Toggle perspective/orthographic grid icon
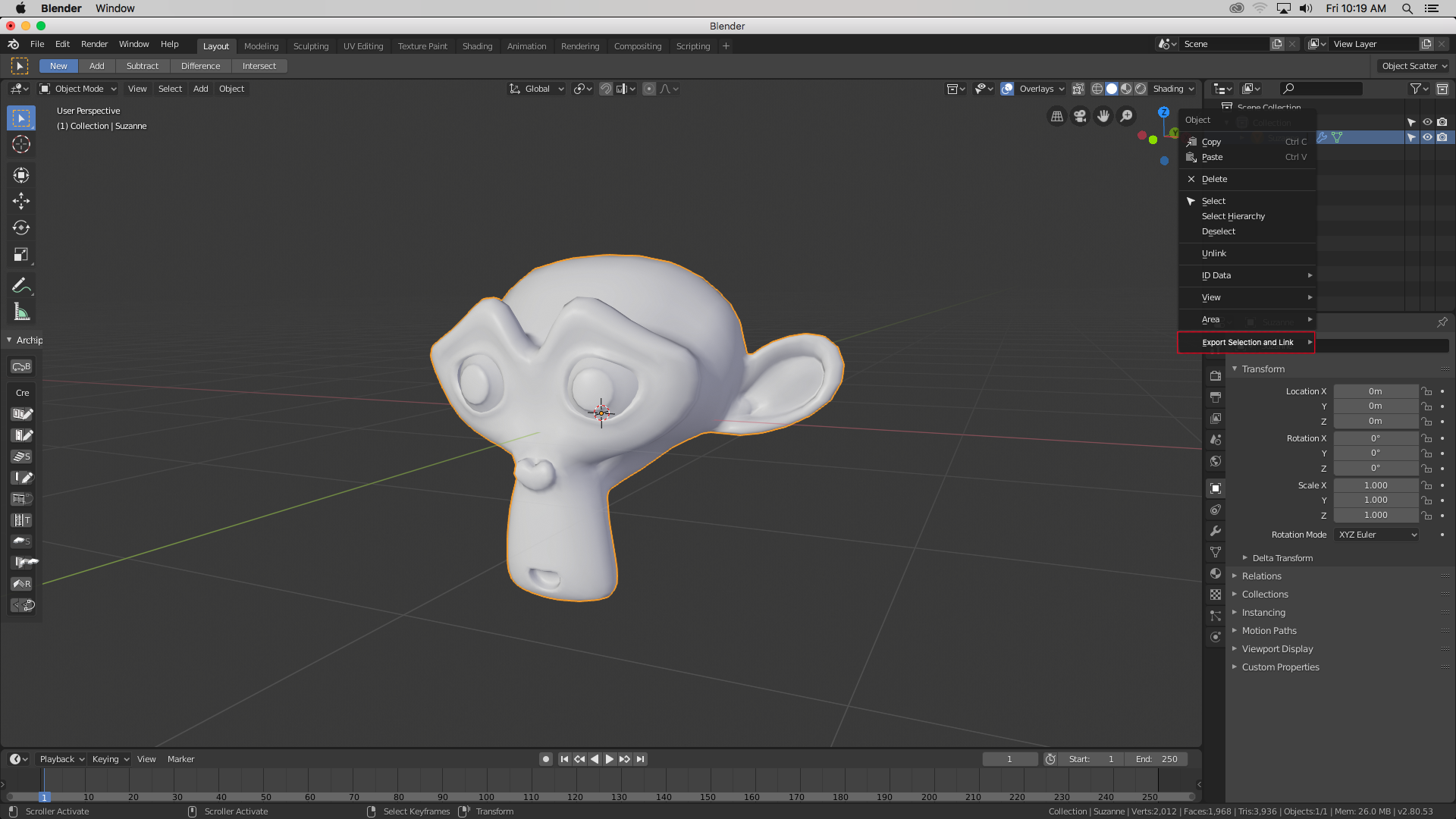The width and height of the screenshot is (1456, 819). (1057, 116)
